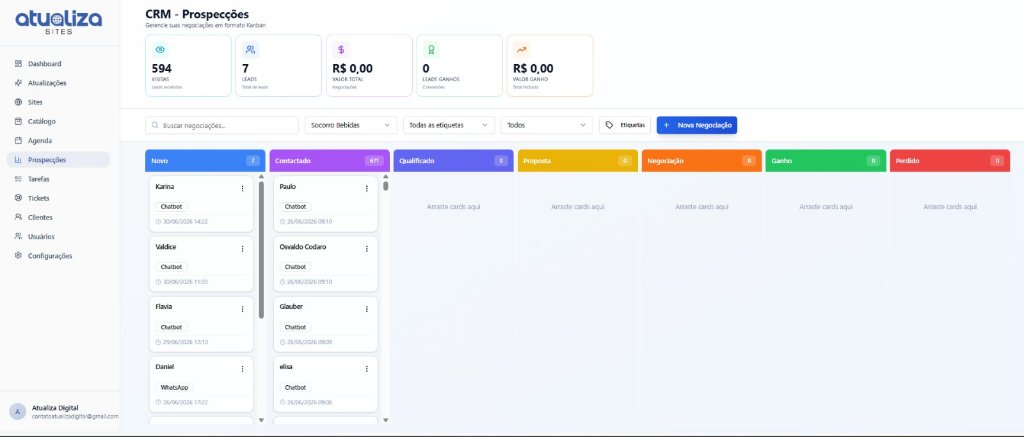Click the award icon on Leads Ganhos card

click(431, 50)
